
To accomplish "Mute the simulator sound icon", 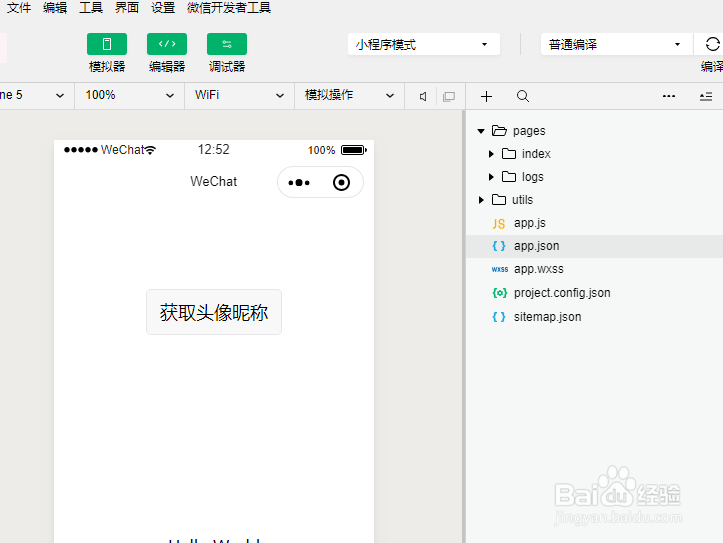I will point(423,96).
